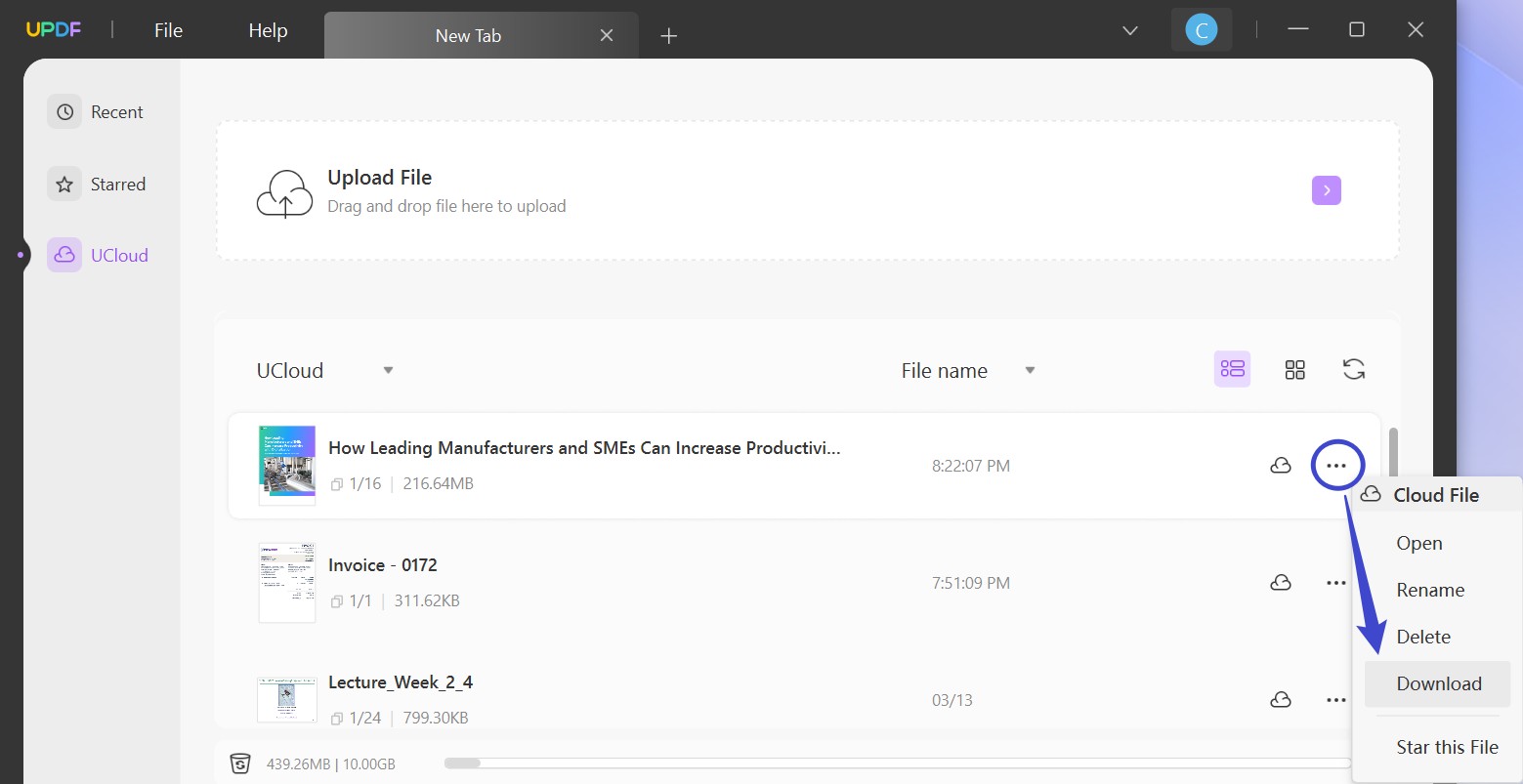Open the Help menu
1523x784 pixels.
coord(267,30)
